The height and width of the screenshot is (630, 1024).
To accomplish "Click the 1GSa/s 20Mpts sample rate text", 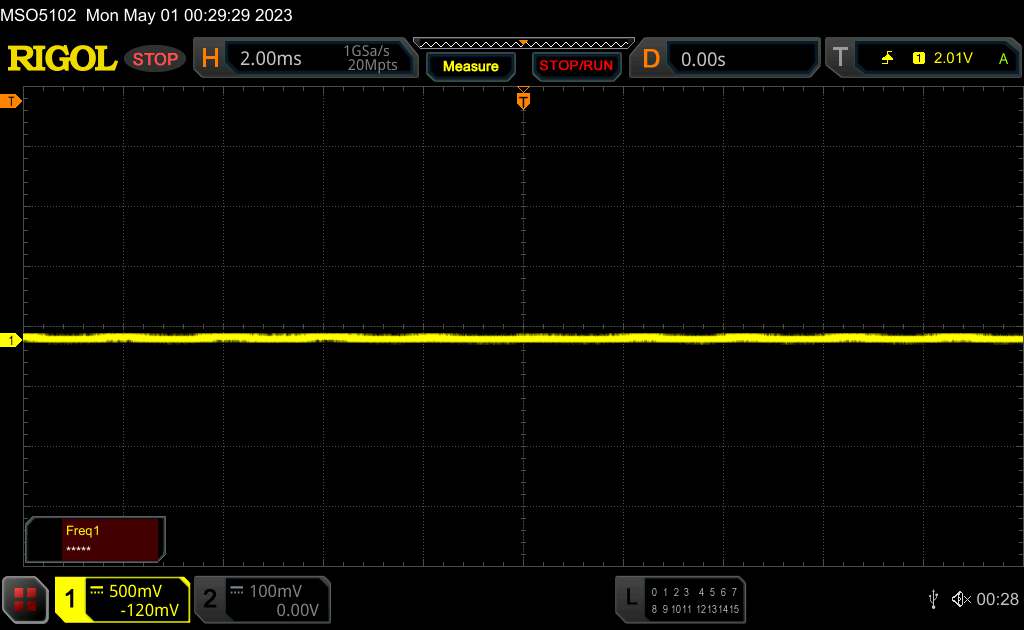I will pos(372,58).
